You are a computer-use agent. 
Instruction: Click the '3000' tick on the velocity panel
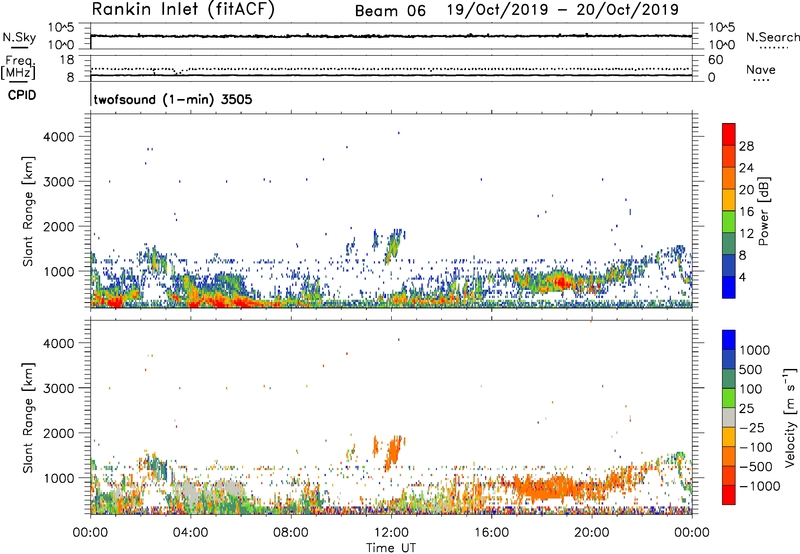(x=59, y=388)
